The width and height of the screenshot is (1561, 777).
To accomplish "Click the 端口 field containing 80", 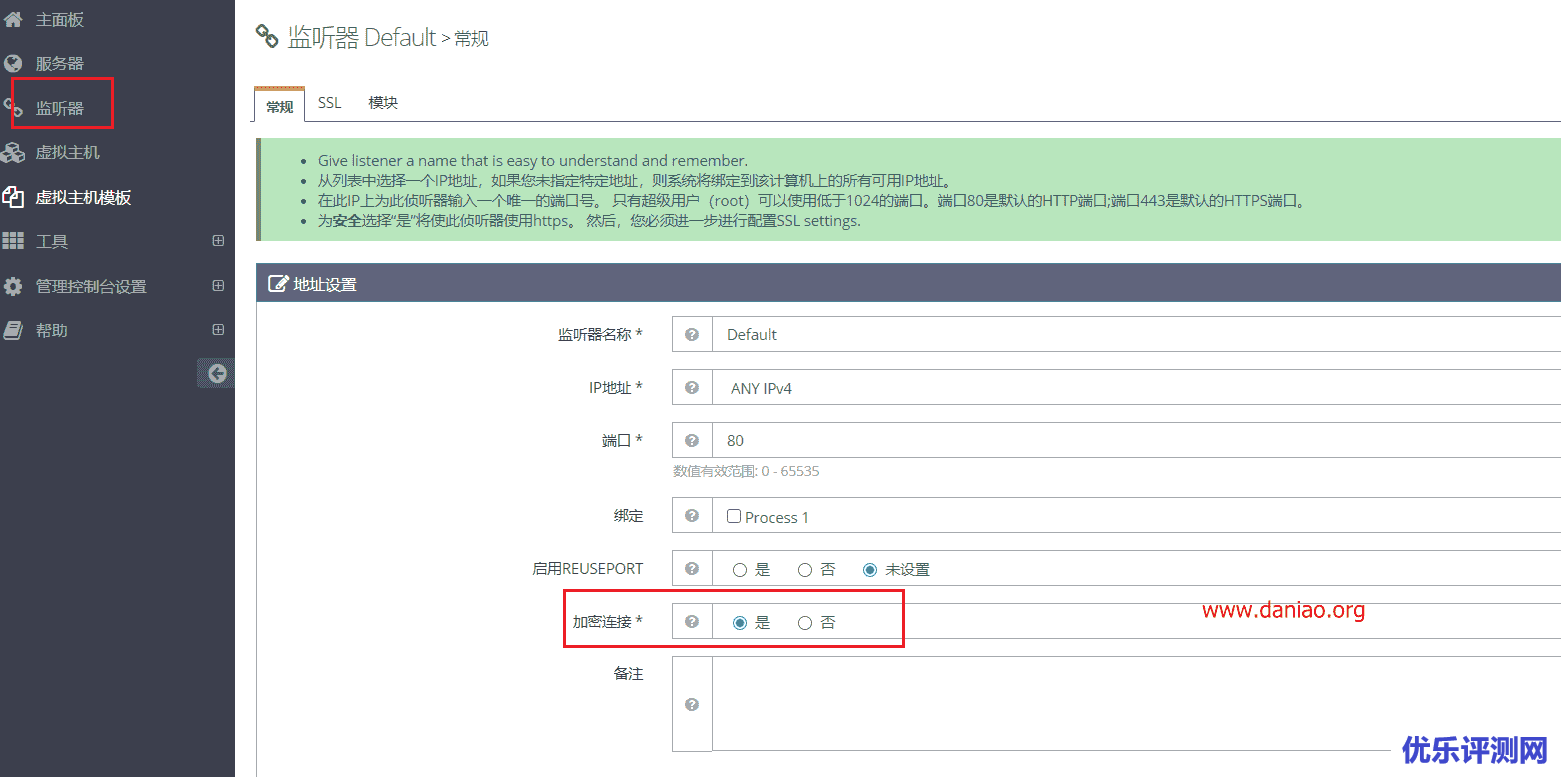I will (x=1136, y=440).
